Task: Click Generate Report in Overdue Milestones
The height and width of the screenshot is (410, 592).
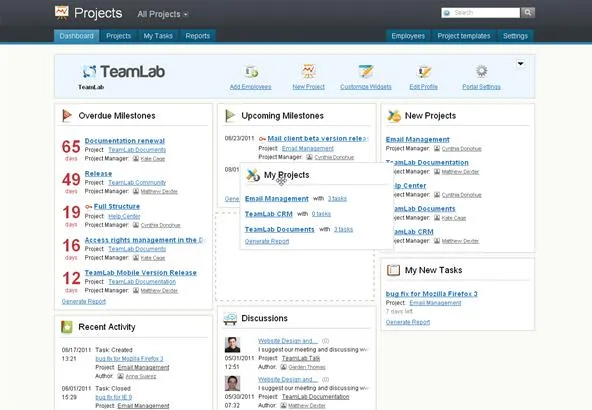Action: (x=84, y=301)
